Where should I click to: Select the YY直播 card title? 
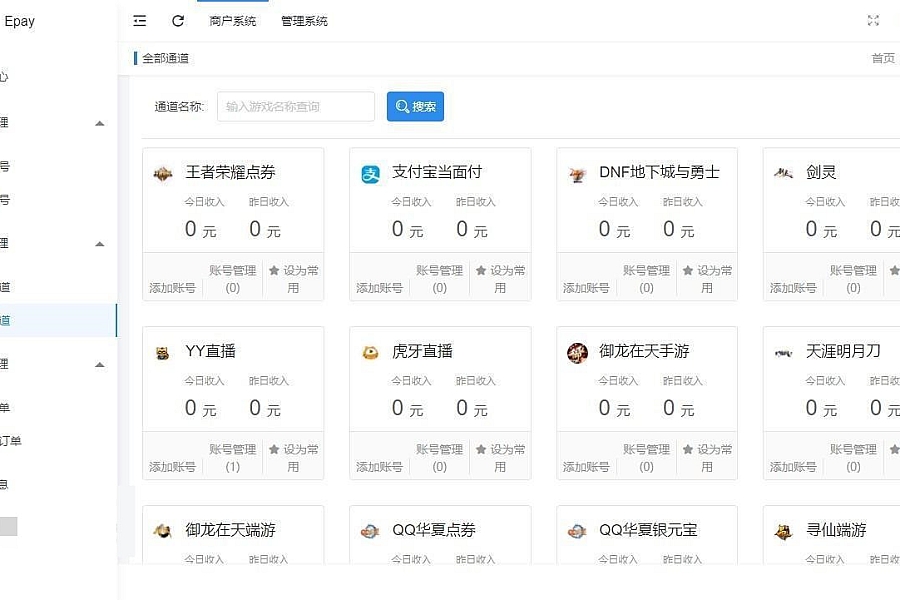[x=210, y=351]
